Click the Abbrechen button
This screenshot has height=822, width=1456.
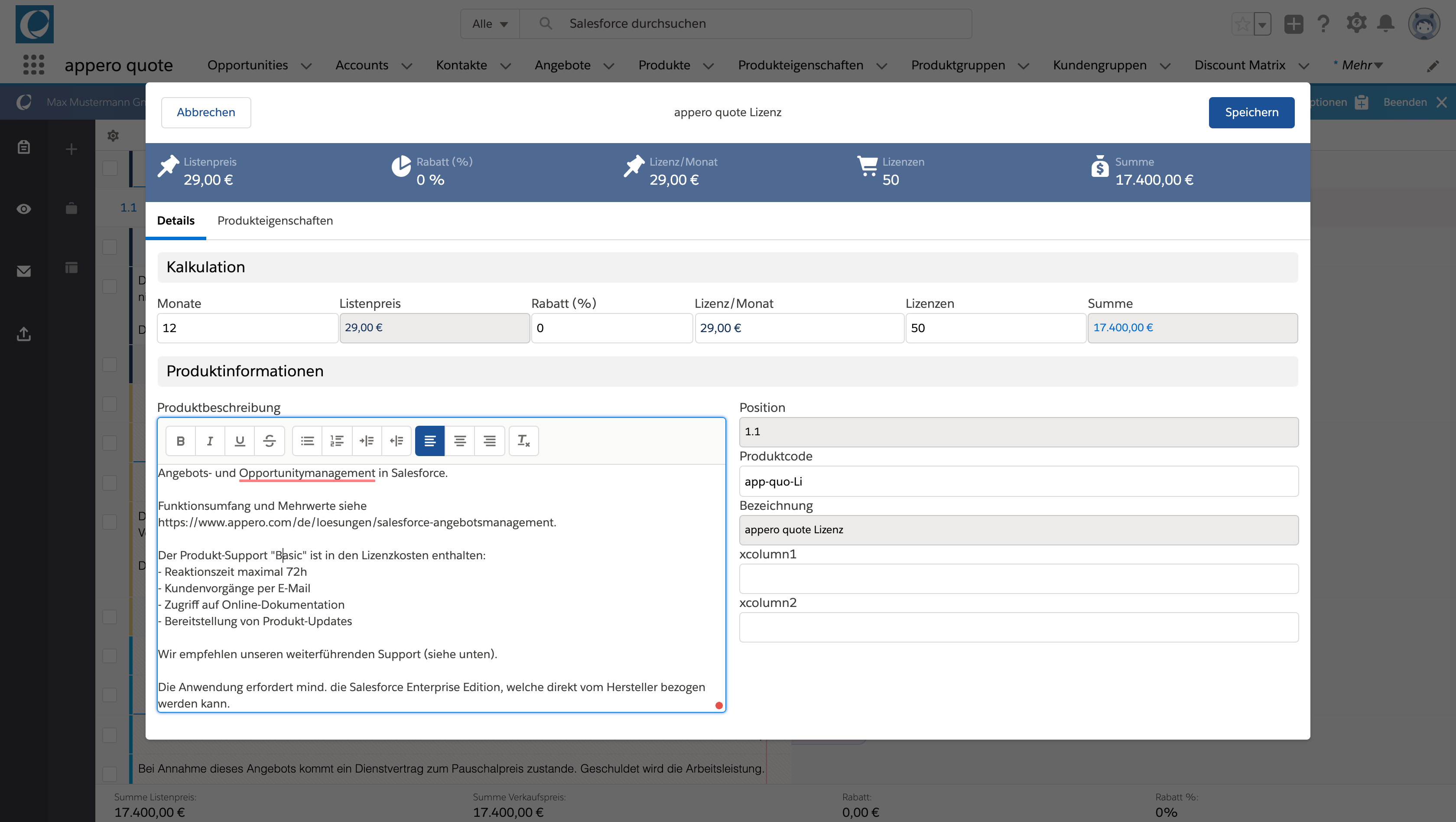tap(206, 112)
